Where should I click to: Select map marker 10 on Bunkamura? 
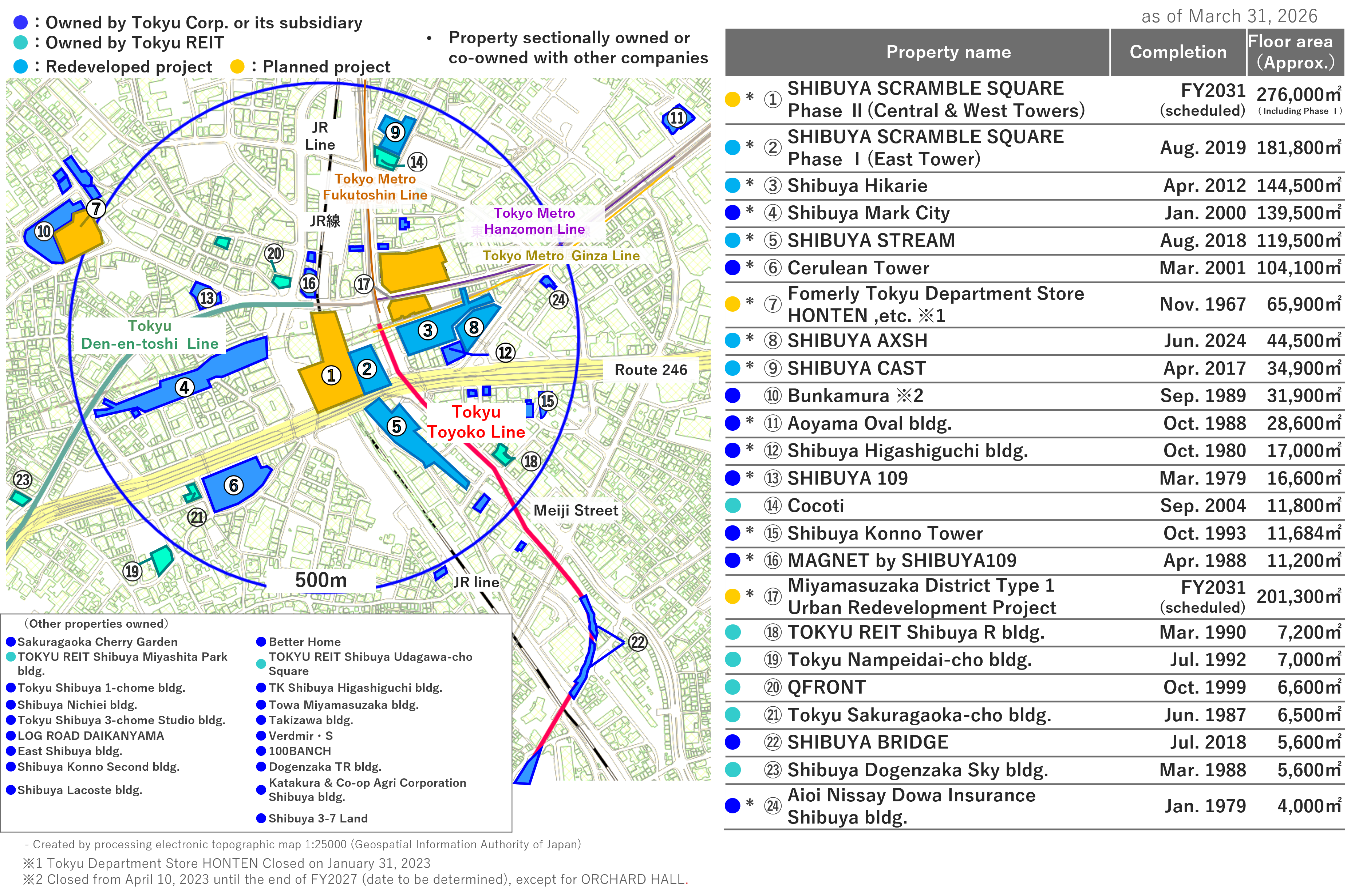(x=44, y=231)
